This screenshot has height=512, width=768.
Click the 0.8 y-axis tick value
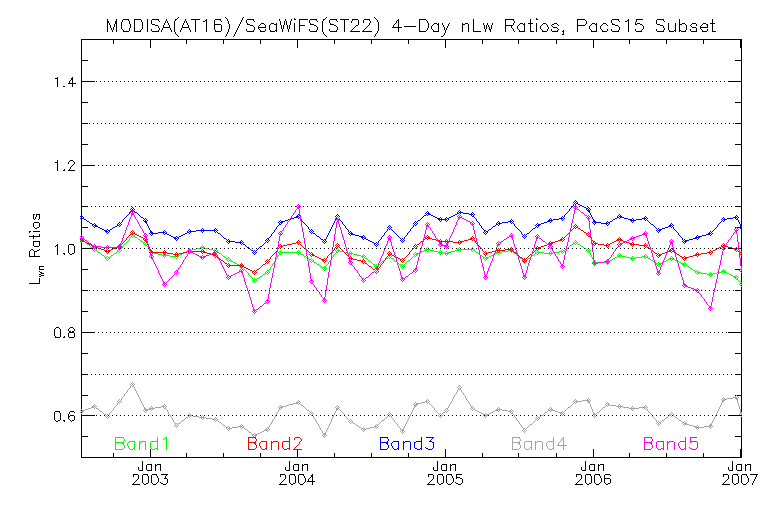click(65, 333)
